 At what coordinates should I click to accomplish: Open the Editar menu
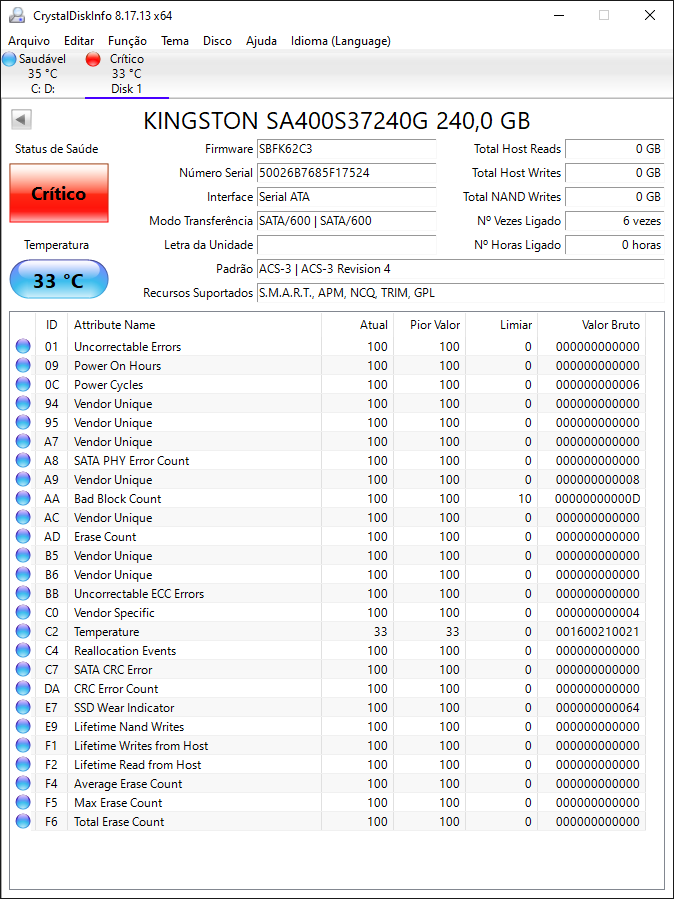[x=79, y=41]
